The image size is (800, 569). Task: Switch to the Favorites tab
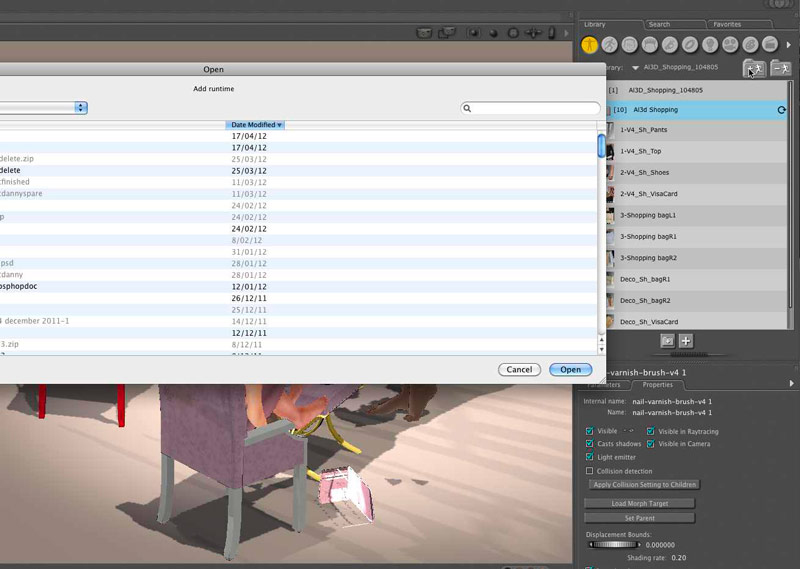(x=727, y=24)
